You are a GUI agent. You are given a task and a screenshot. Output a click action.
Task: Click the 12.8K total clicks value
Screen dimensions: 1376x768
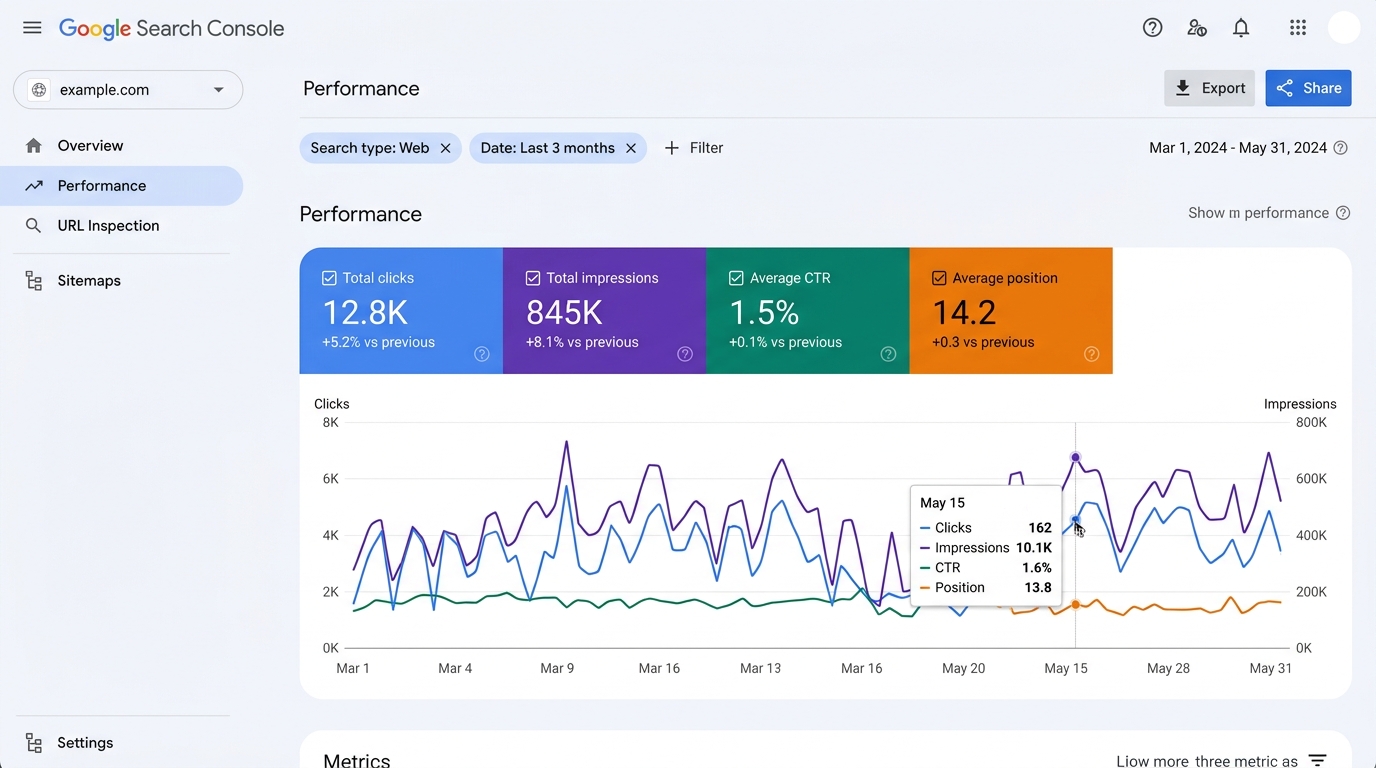pos(365,313)
